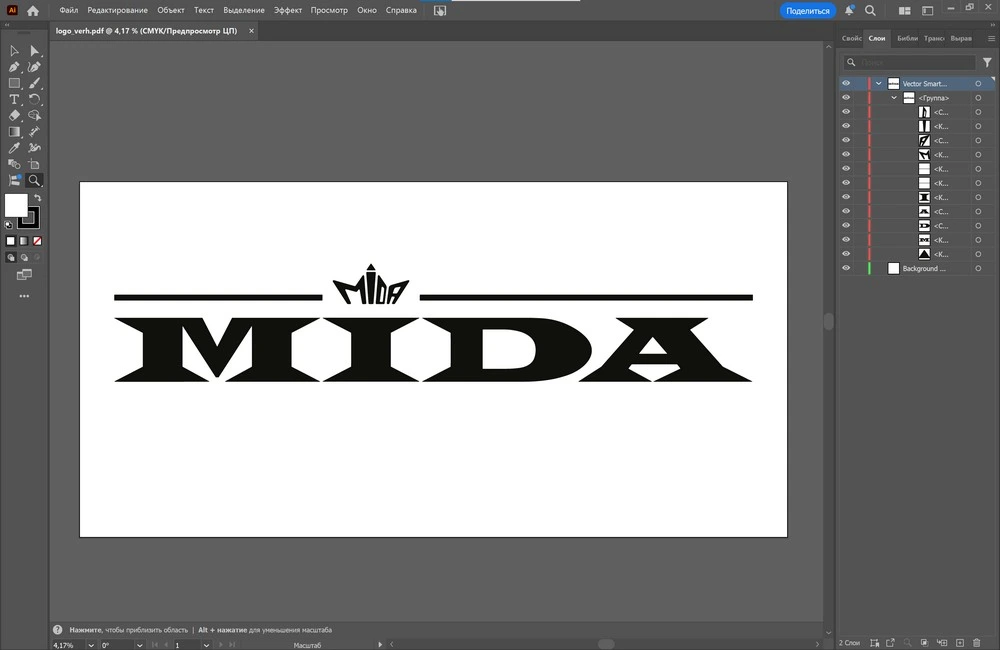Collapse the Vector Smart layer tree
1000x650 pixels.
[879, 84]
